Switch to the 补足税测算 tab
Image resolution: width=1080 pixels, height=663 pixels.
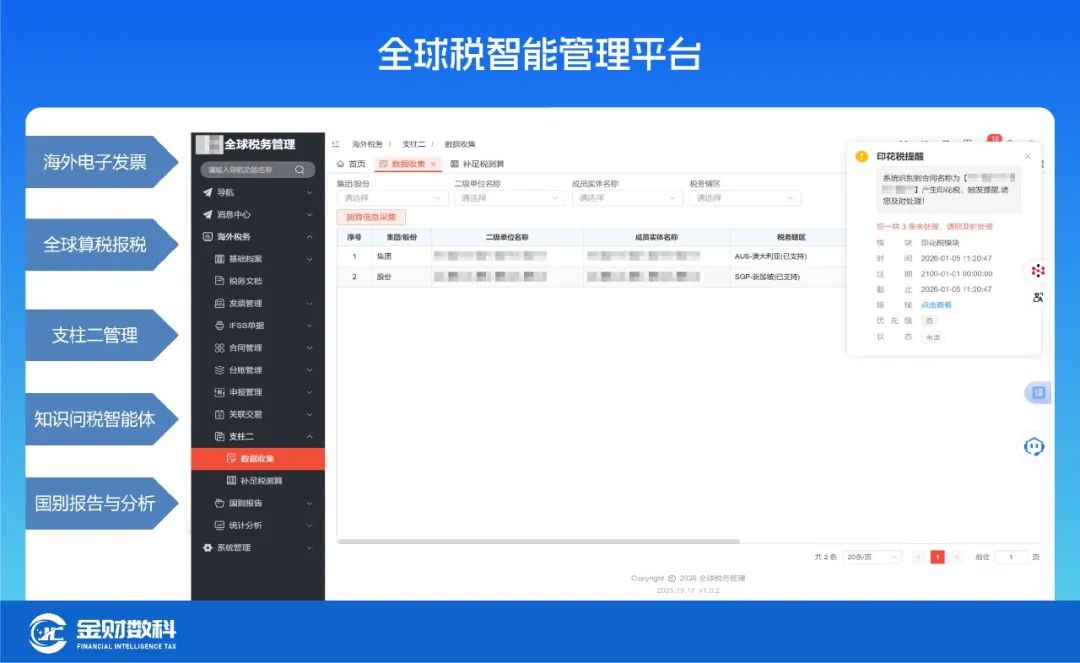point(477,164)
